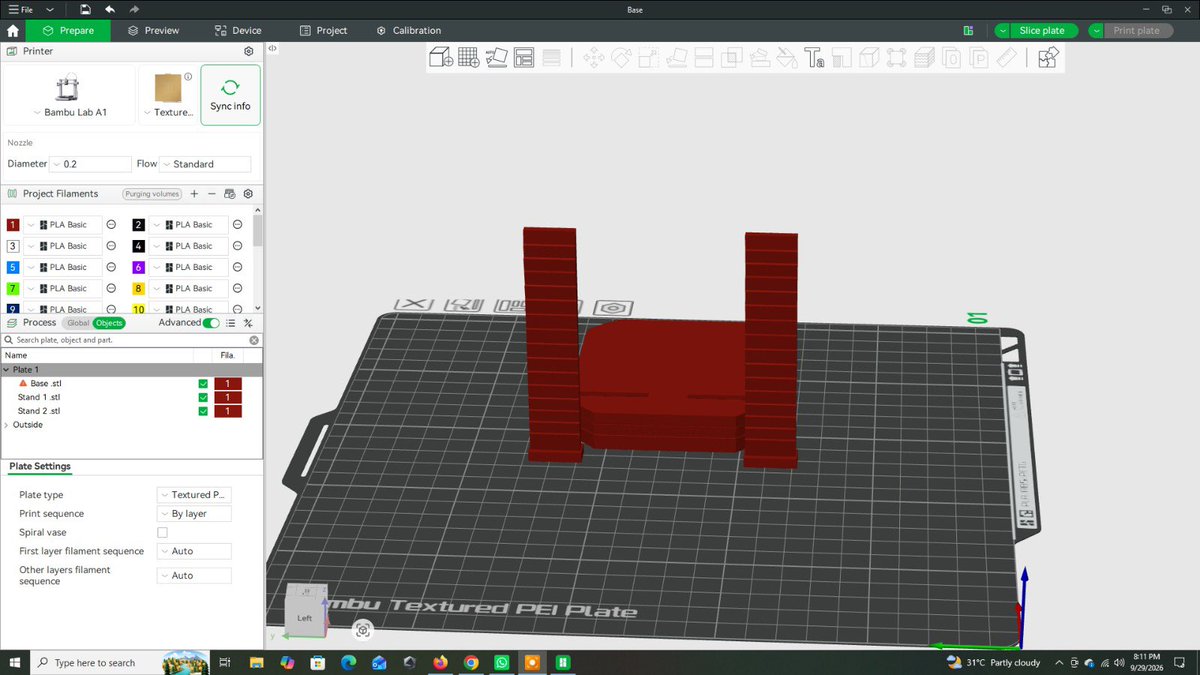Viewport: 1200px width, 675px height.
Task: Click the Auto orient toolbar icon
Action: click(x=496, y=58)
